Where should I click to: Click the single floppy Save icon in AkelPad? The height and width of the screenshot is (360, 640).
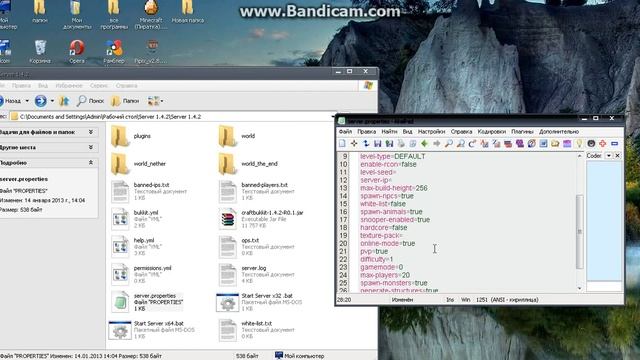click(378, 144)
